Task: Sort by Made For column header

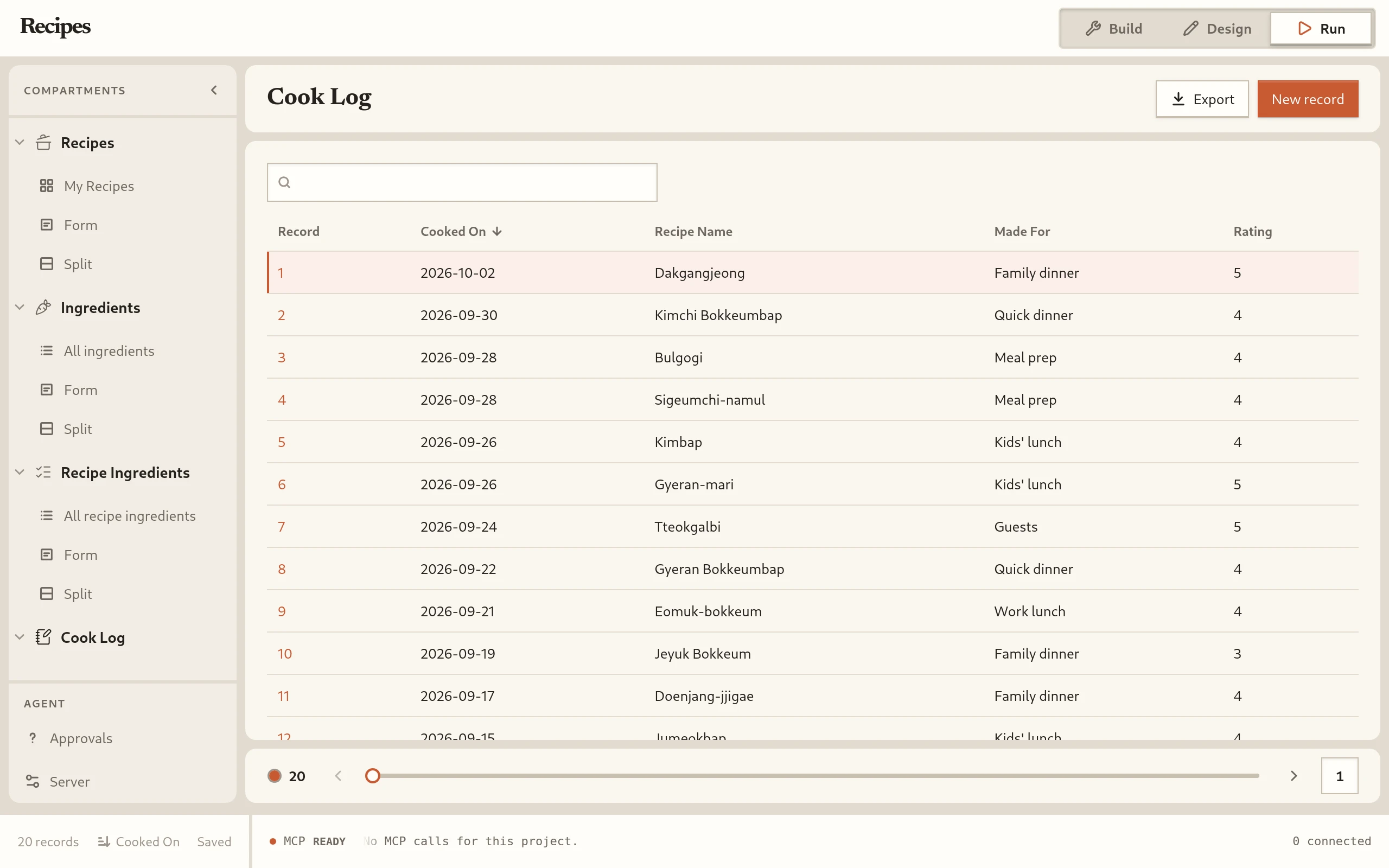Action: pyautogui.click(x=1022, y=231)
